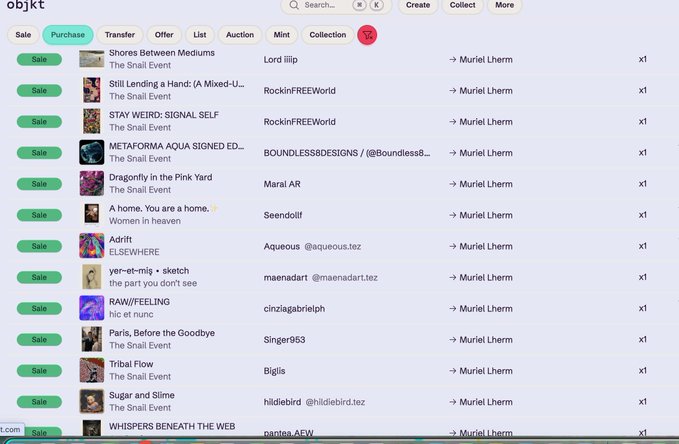Click the objkt logo
679x444 pixels.
26,5
